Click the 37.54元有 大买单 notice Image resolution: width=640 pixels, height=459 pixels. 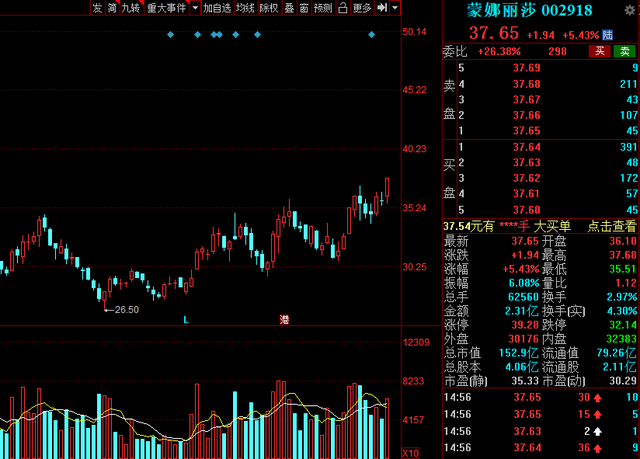point(507,226)
